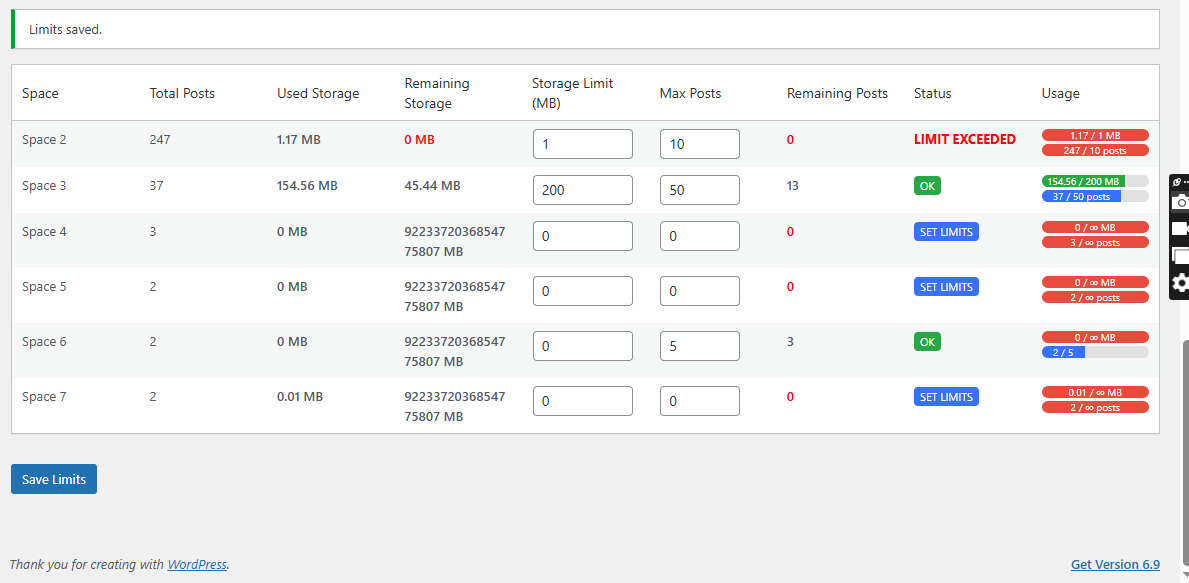Click the overlapping windows icon in side panel
Image resolution: width=1189 pixels, height=583 pixels.
coord(1180,255)
